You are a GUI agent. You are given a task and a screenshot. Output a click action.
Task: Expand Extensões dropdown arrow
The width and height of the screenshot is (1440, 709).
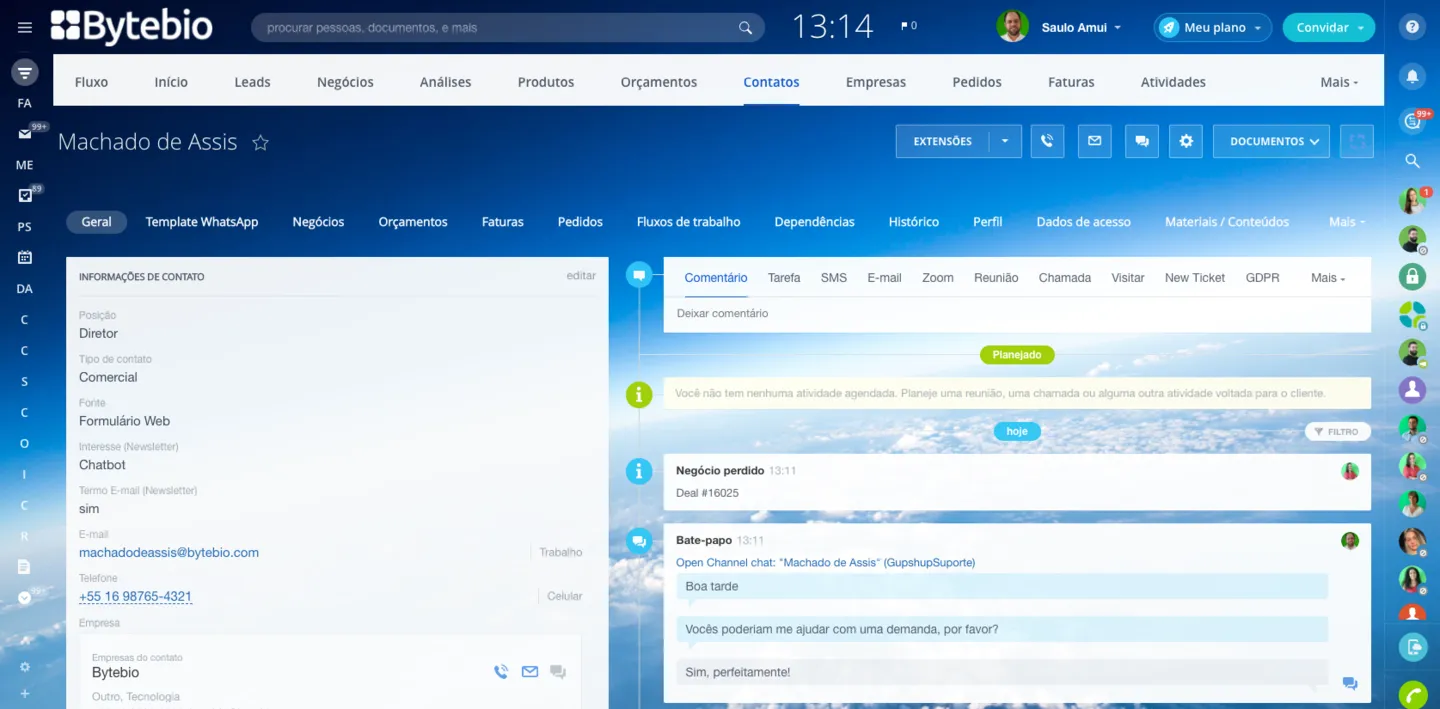pos(1005,141)
